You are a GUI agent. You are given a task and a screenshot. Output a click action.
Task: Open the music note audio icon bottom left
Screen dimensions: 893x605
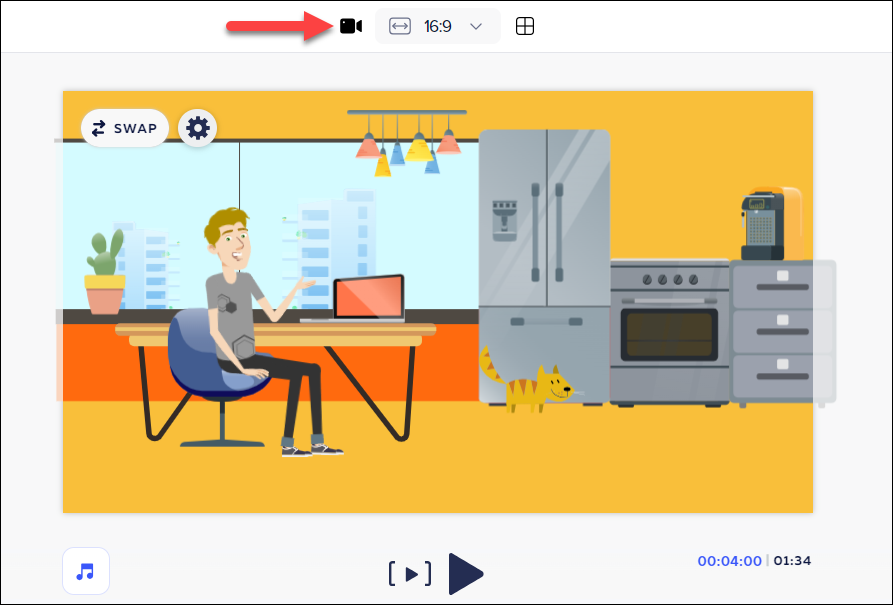coord(85,571)
